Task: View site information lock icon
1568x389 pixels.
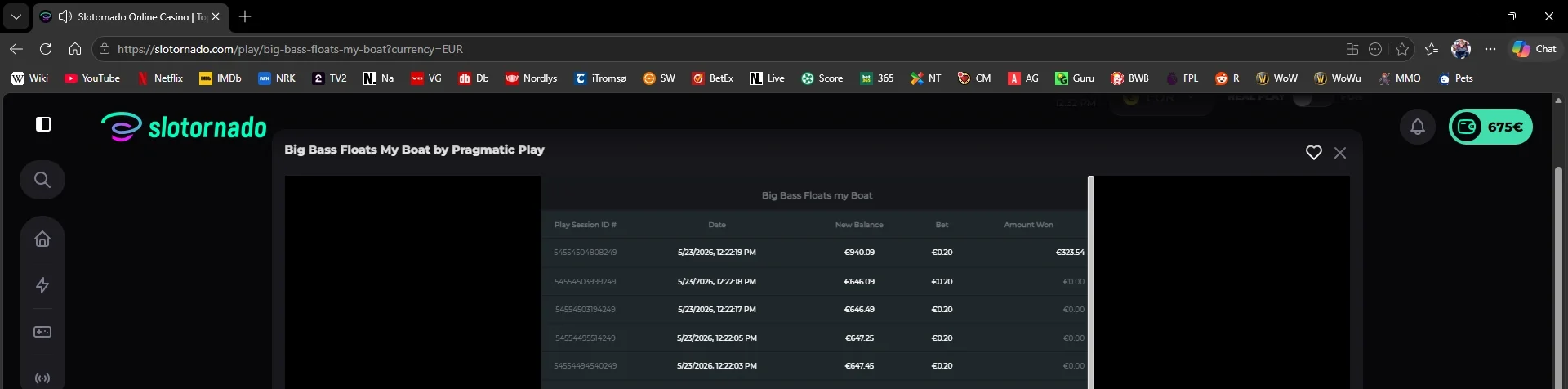Action: [x=105, y=49]
